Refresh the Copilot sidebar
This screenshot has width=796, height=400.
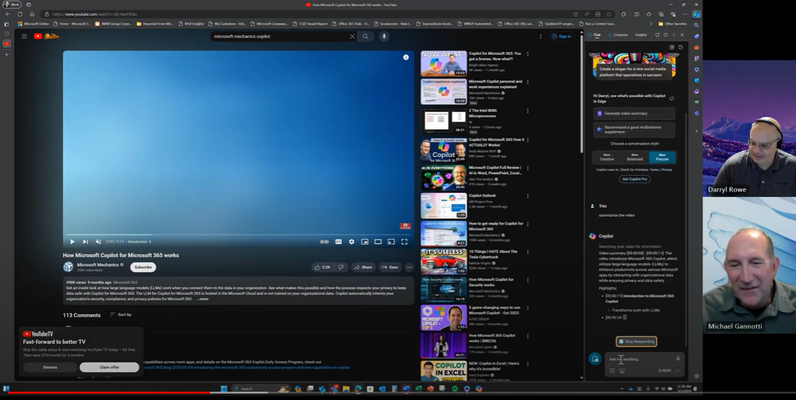click(x=666, y=35)
